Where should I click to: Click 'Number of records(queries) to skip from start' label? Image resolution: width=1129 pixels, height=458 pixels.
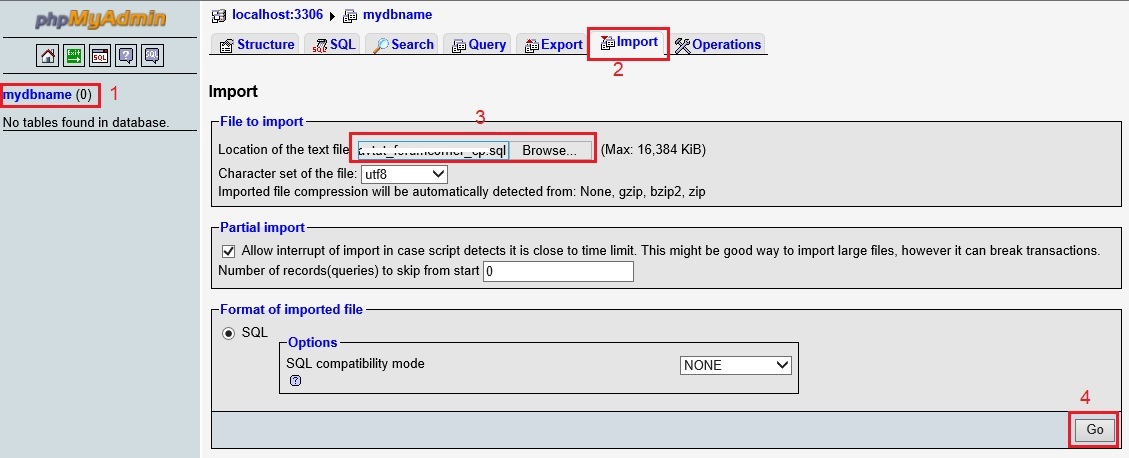pyautogui.click(x=348, y=271)
